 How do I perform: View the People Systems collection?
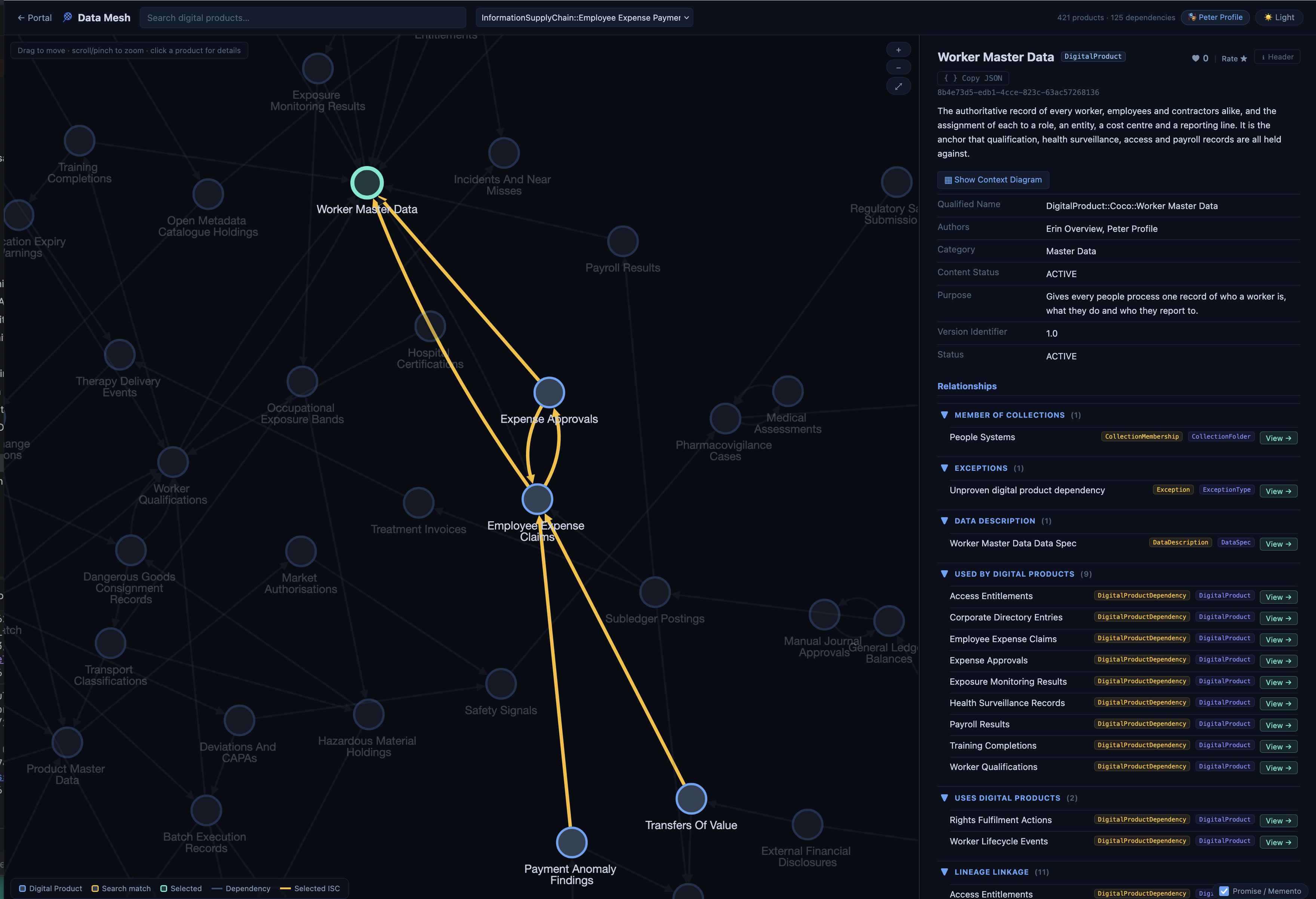[x=1278, y=438]
